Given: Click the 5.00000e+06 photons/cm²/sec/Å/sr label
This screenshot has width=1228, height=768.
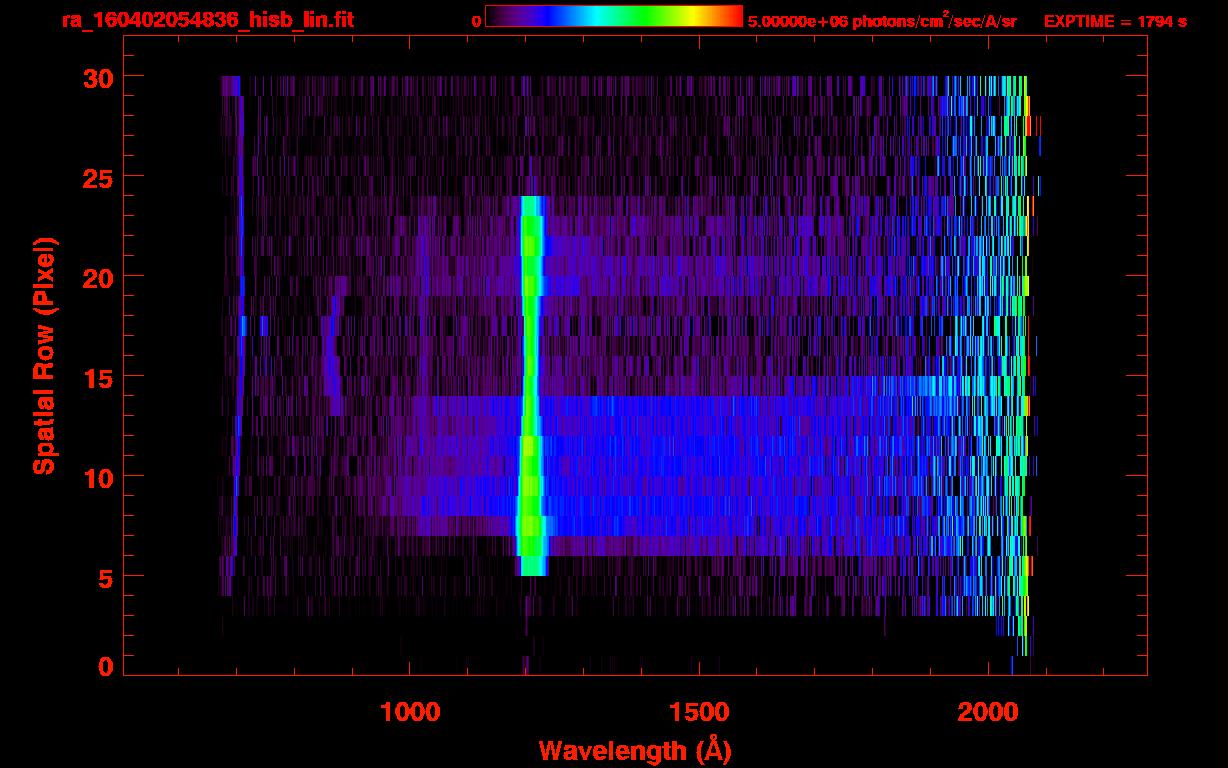Looking at the screenshot, I should 882,20.
